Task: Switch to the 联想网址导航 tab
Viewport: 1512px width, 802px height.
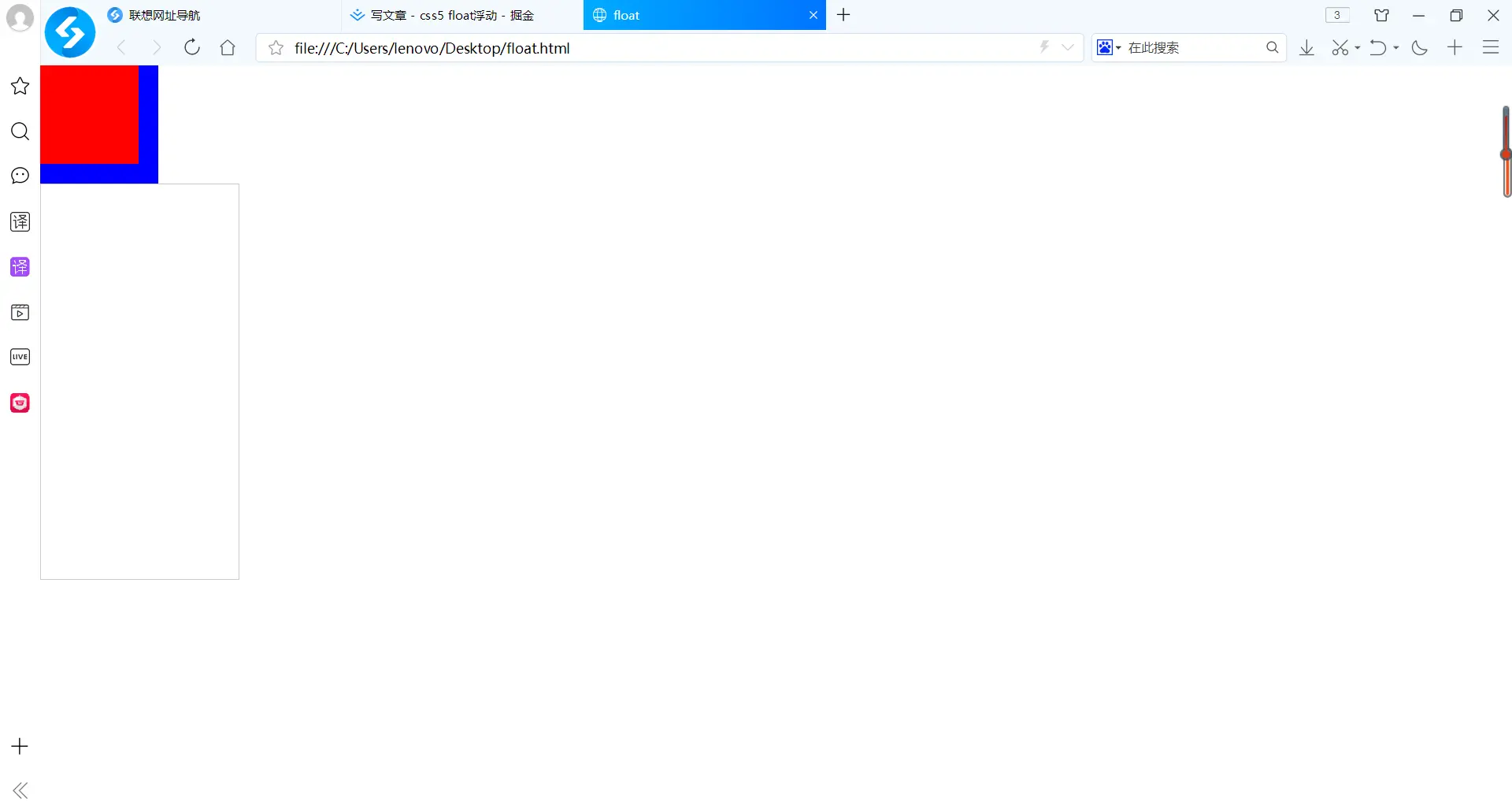Action: [x=220, y=15]
